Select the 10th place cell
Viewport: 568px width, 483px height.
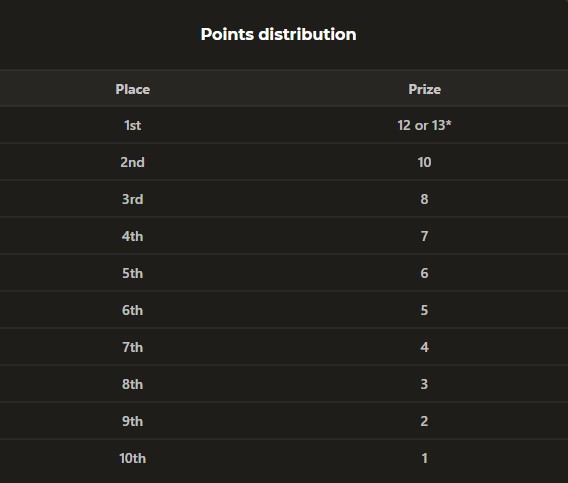tap(133, 458)
